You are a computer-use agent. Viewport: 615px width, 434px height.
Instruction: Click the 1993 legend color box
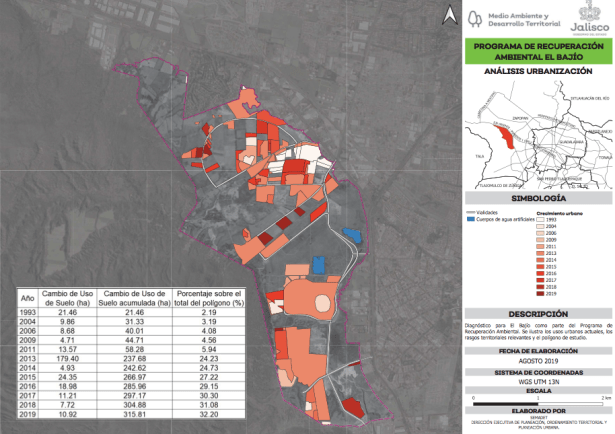click(x=541, y=220)
